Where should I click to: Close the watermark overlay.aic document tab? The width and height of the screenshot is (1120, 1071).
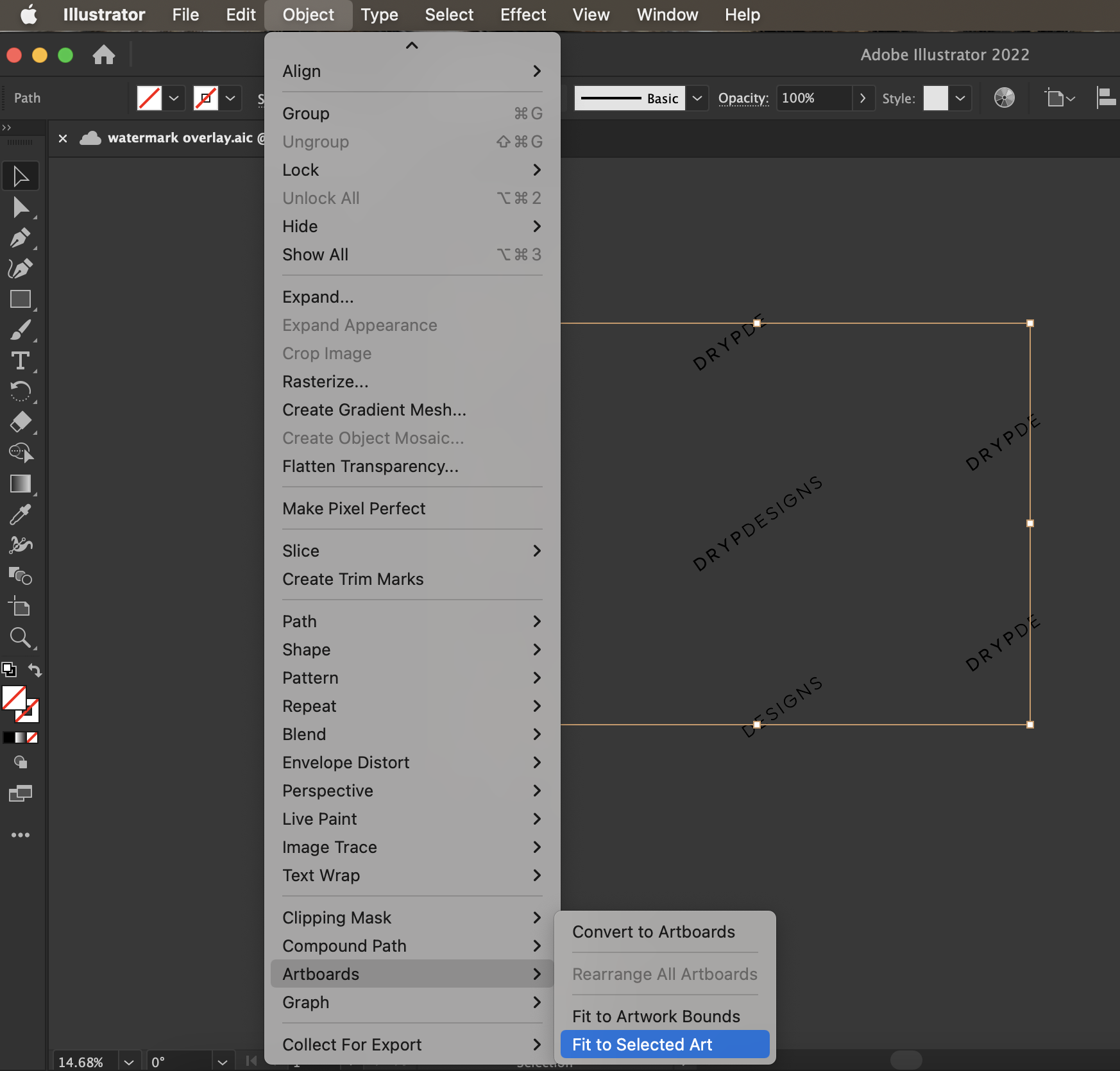click(x=63, y=138)
